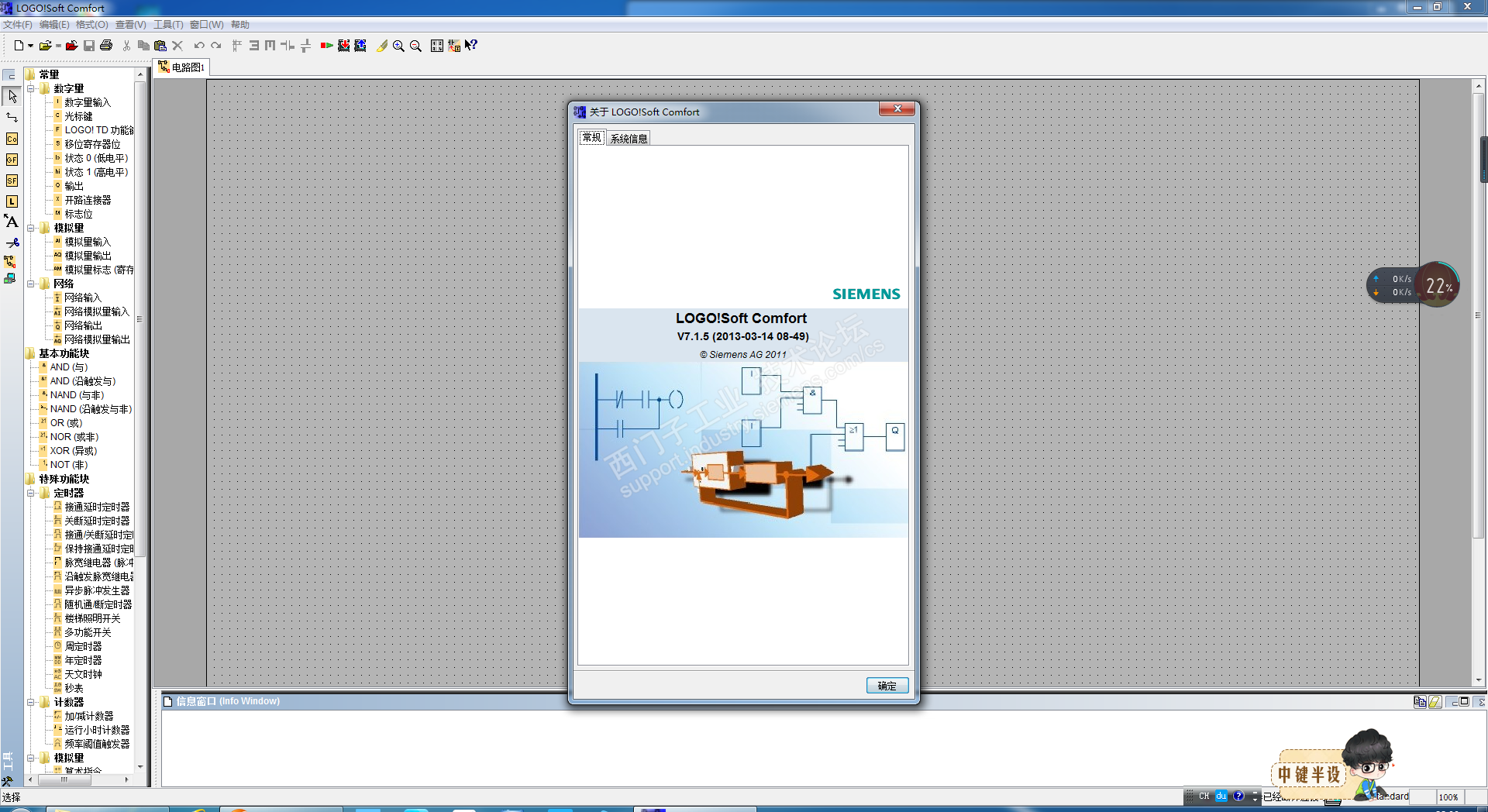Screen dimensions: 1488x812
Task: Click the Redo arrow icon
Action: [216, 46]
